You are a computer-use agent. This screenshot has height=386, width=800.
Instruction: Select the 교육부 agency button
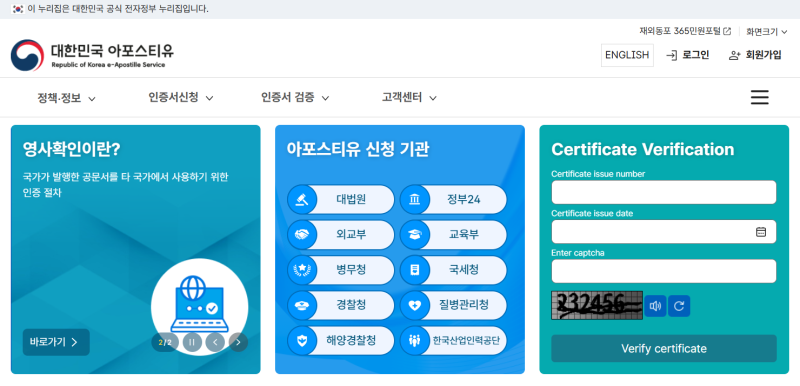tap(453, 235)
